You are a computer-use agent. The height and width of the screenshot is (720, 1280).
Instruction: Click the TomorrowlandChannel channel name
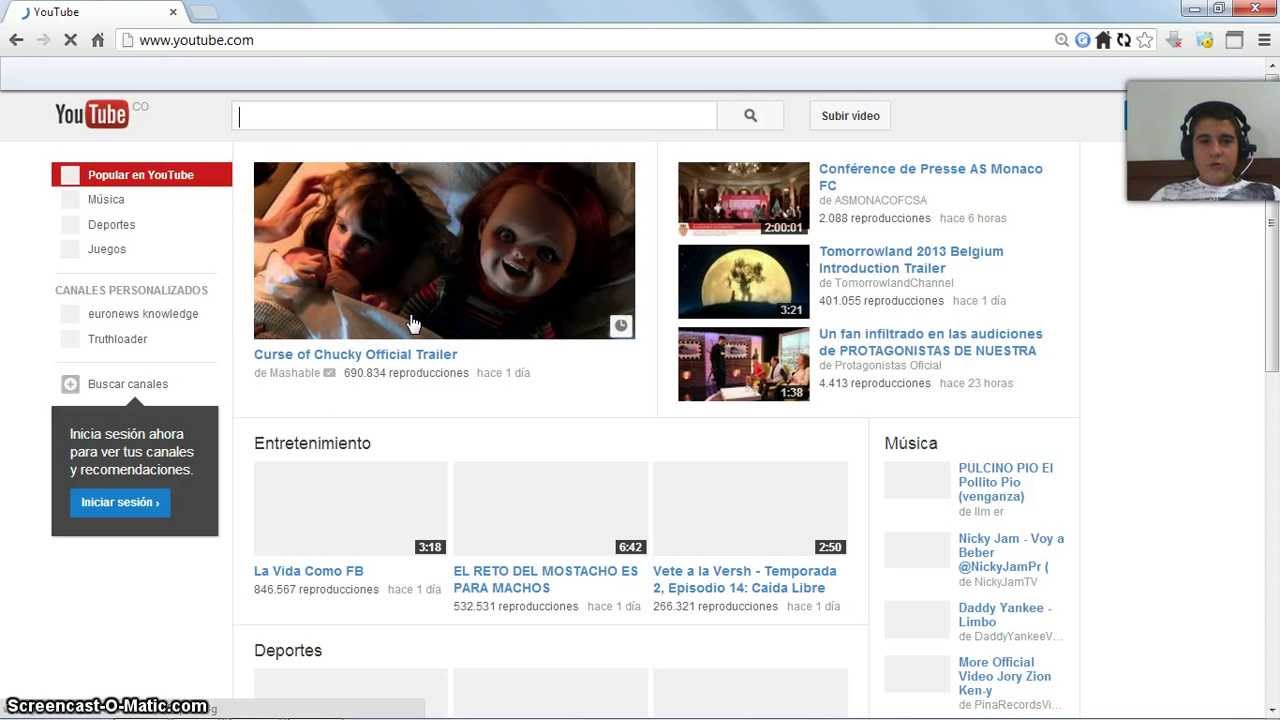(x=893, y=283)
